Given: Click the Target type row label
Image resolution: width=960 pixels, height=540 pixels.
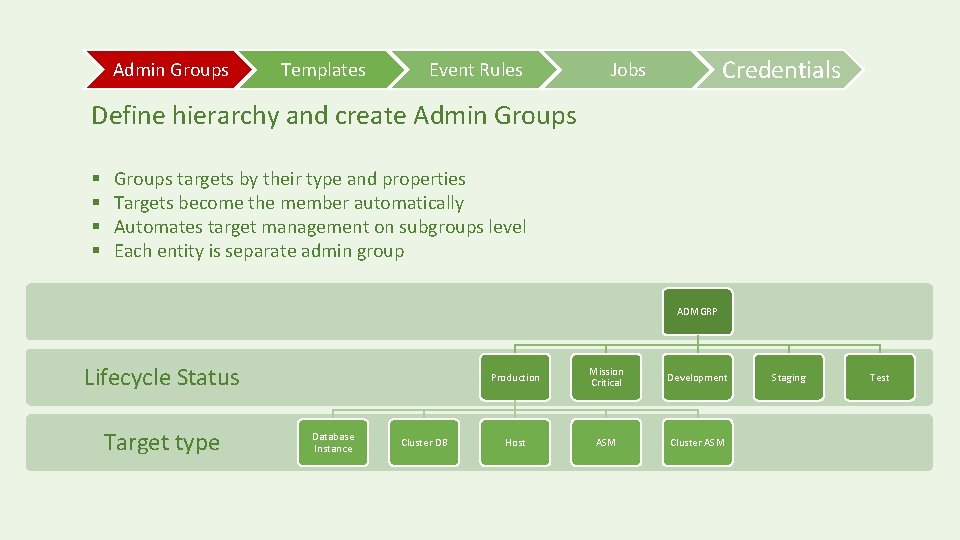Looking at the screenshot, I should (x=162, y=443).
